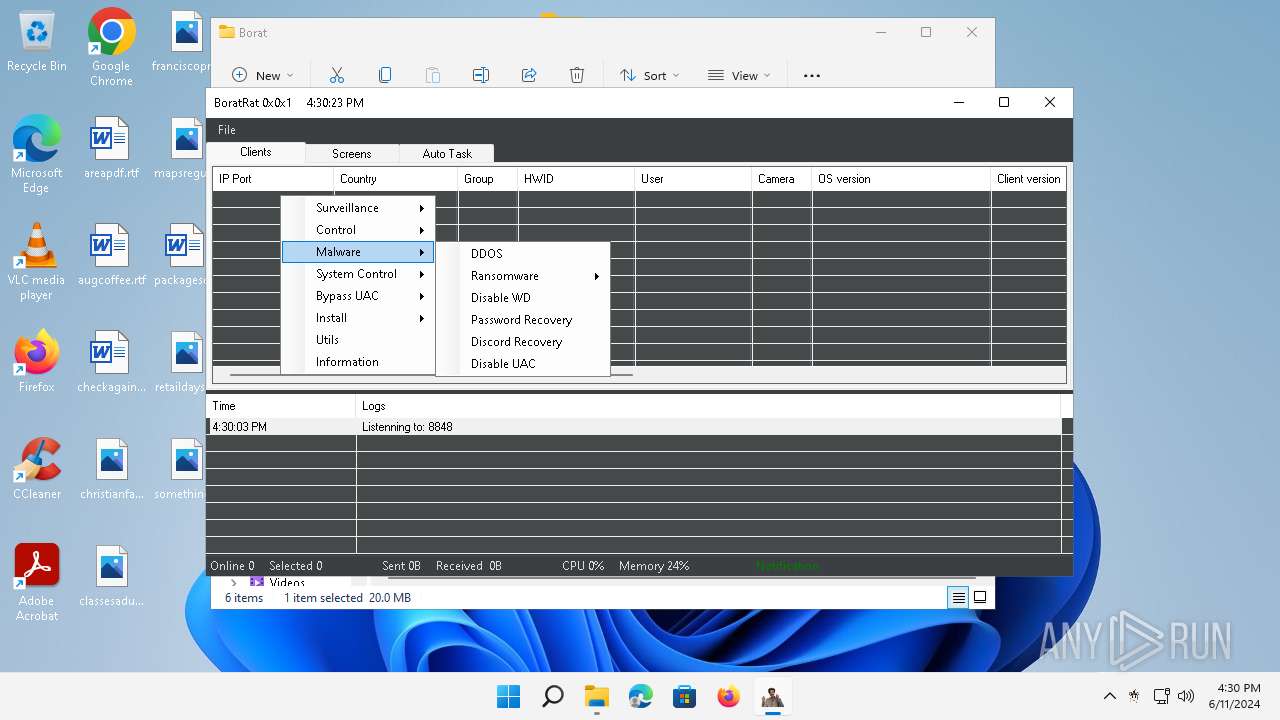Open the File menu in BoratRat
Viewport: 1280px width, 720px height.
227,130
